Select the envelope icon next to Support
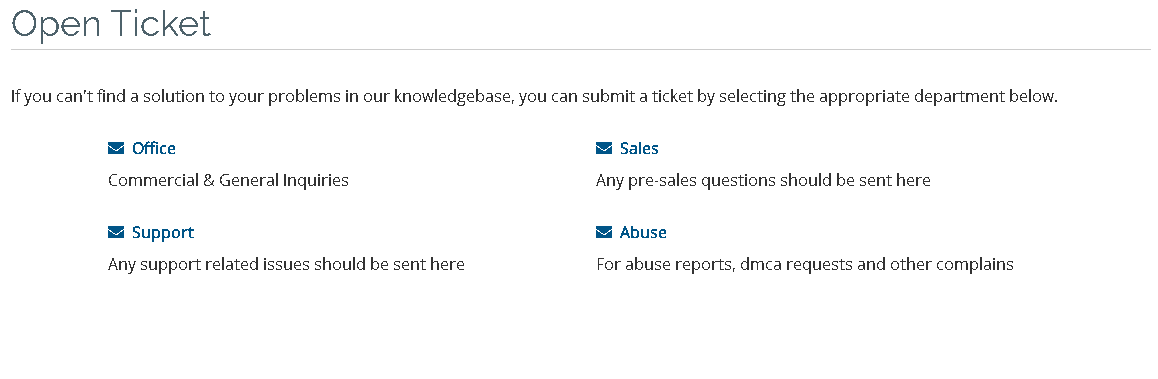Viewport: 1158px width, 379px height. [116, 233]
